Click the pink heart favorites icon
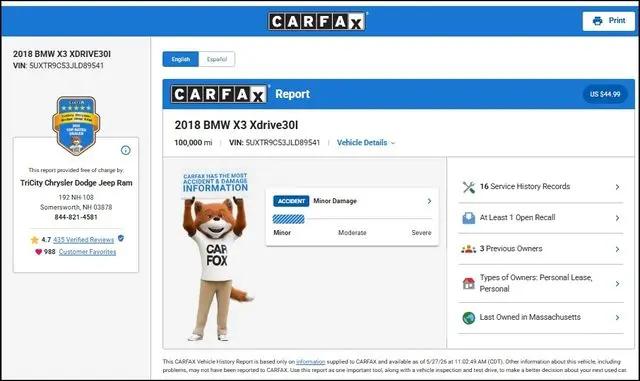This screenshot has height=381, width=640. click(38, 252)
